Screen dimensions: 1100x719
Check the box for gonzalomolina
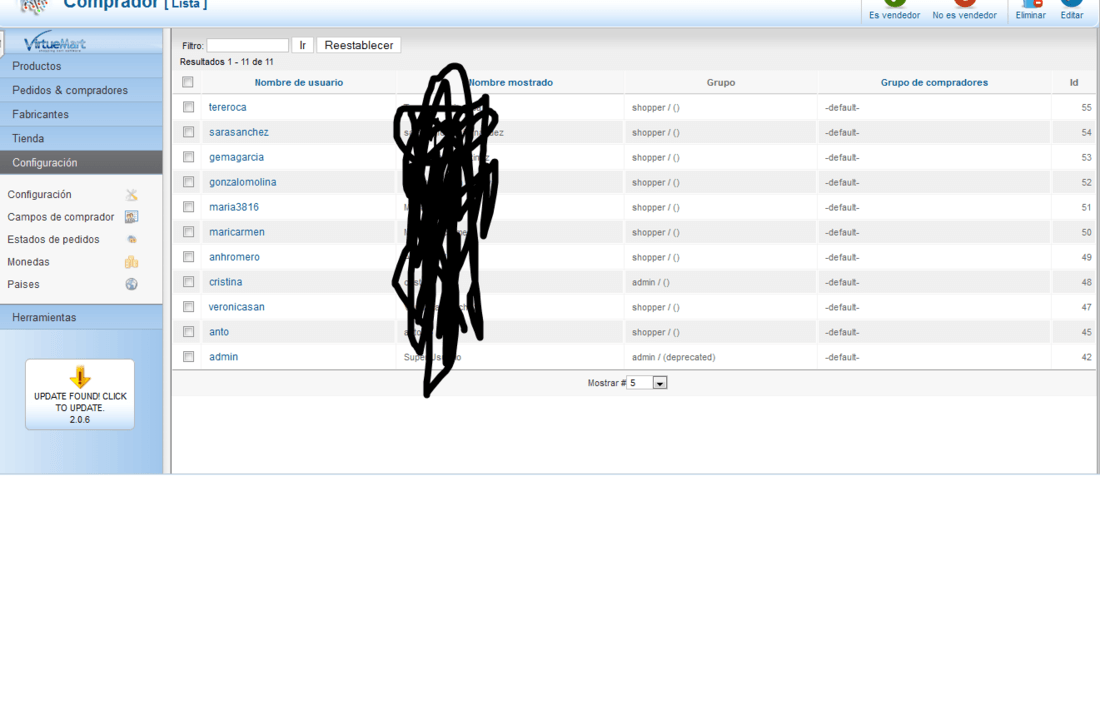pyautogui.click(x=189, y=182)
